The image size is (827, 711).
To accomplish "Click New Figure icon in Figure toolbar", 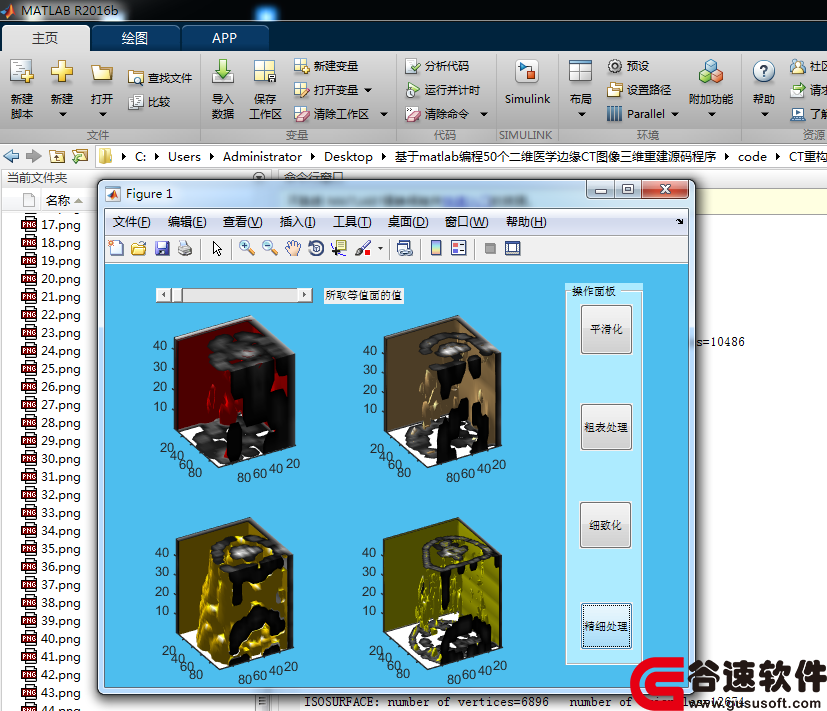I will coord(116,248).
